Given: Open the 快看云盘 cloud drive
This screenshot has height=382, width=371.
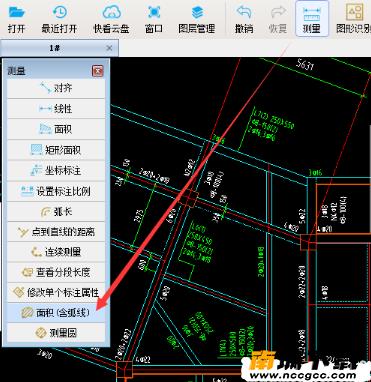Looking at the screenshot, I should coord(111,18).
